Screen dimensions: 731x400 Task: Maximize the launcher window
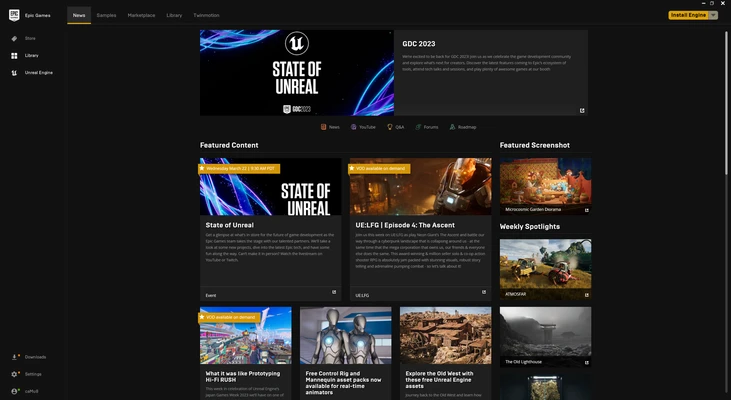712,3
